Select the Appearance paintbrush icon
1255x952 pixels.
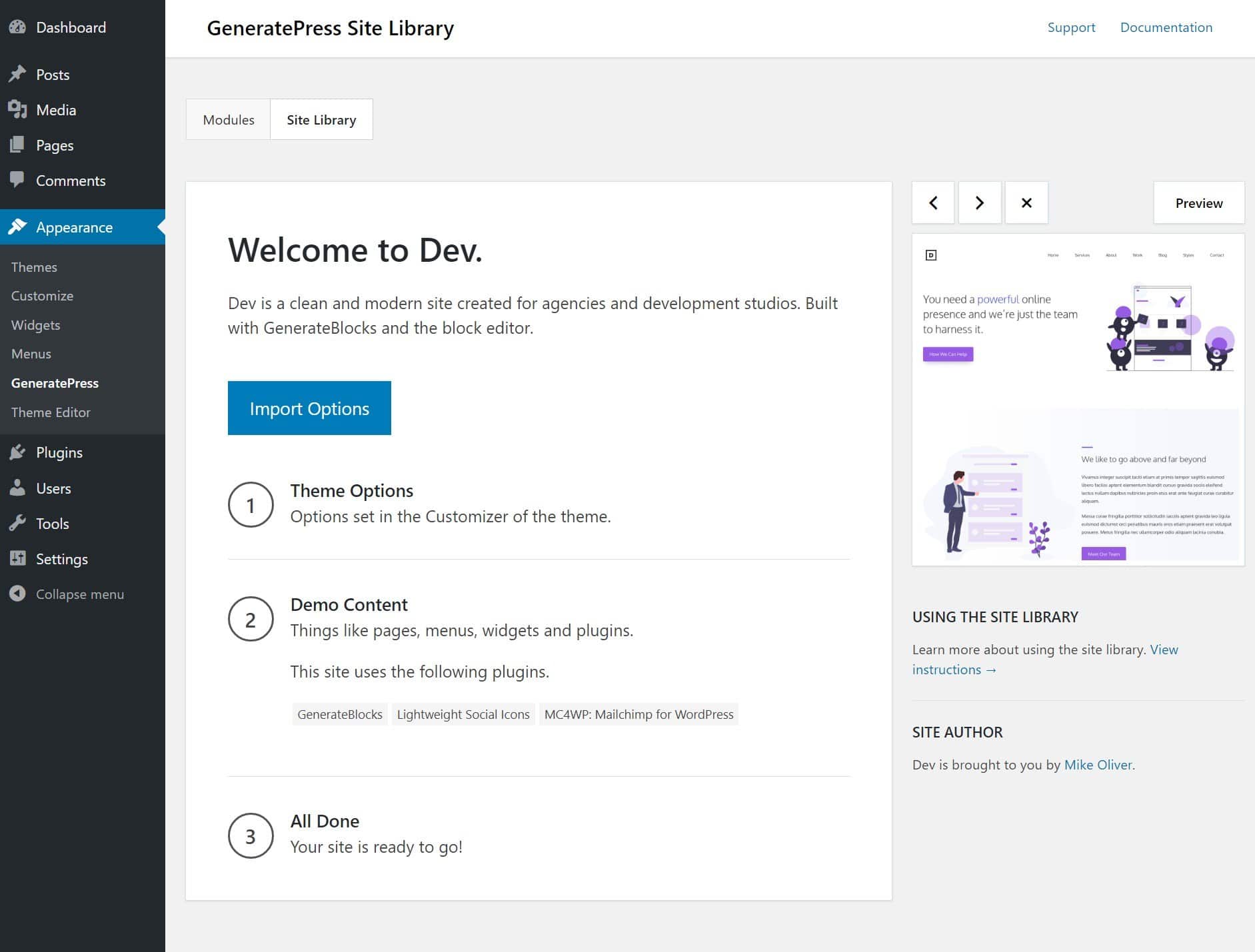tap(19, 227)
